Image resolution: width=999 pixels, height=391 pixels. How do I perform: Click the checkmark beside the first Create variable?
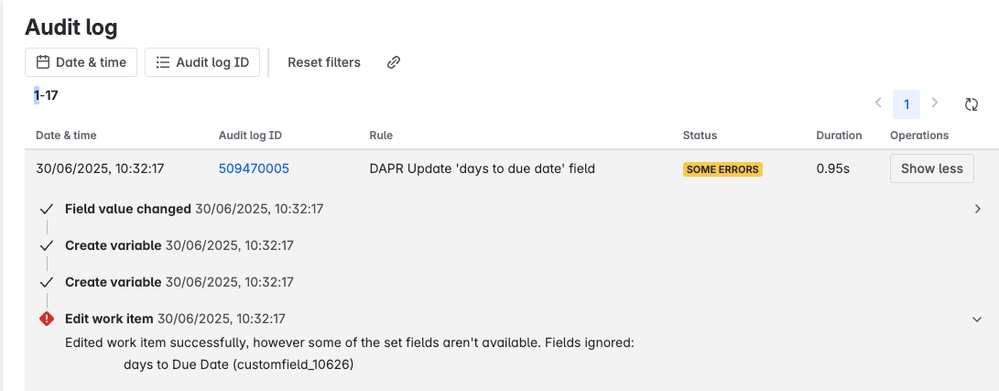(46, 246)
